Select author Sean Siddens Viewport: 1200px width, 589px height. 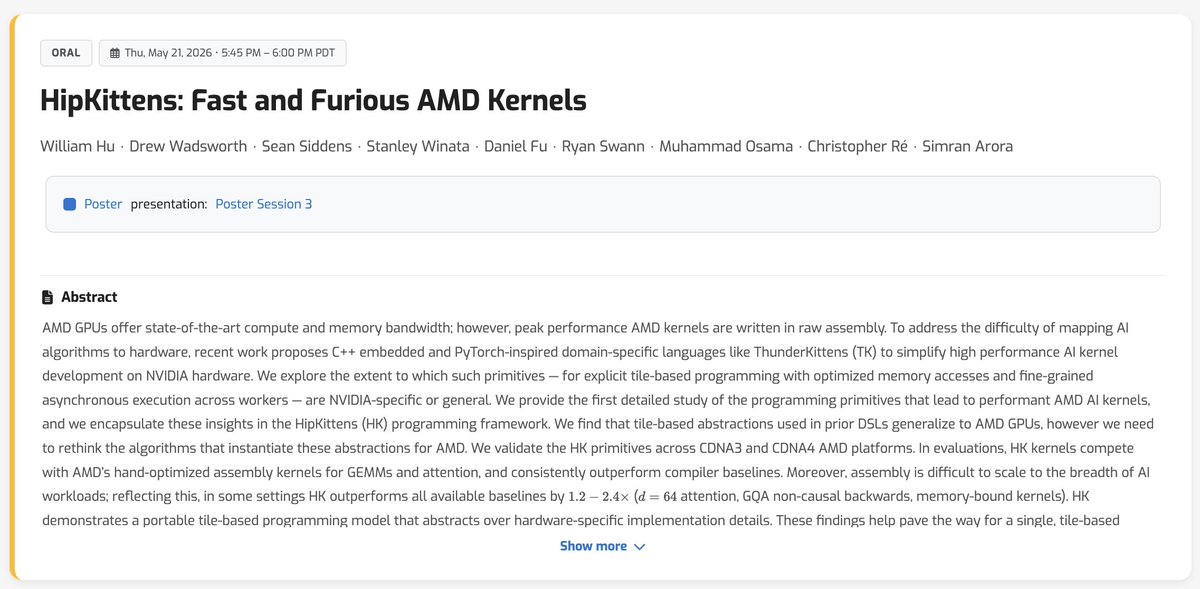pyautogui.click(x=306, y=146)
